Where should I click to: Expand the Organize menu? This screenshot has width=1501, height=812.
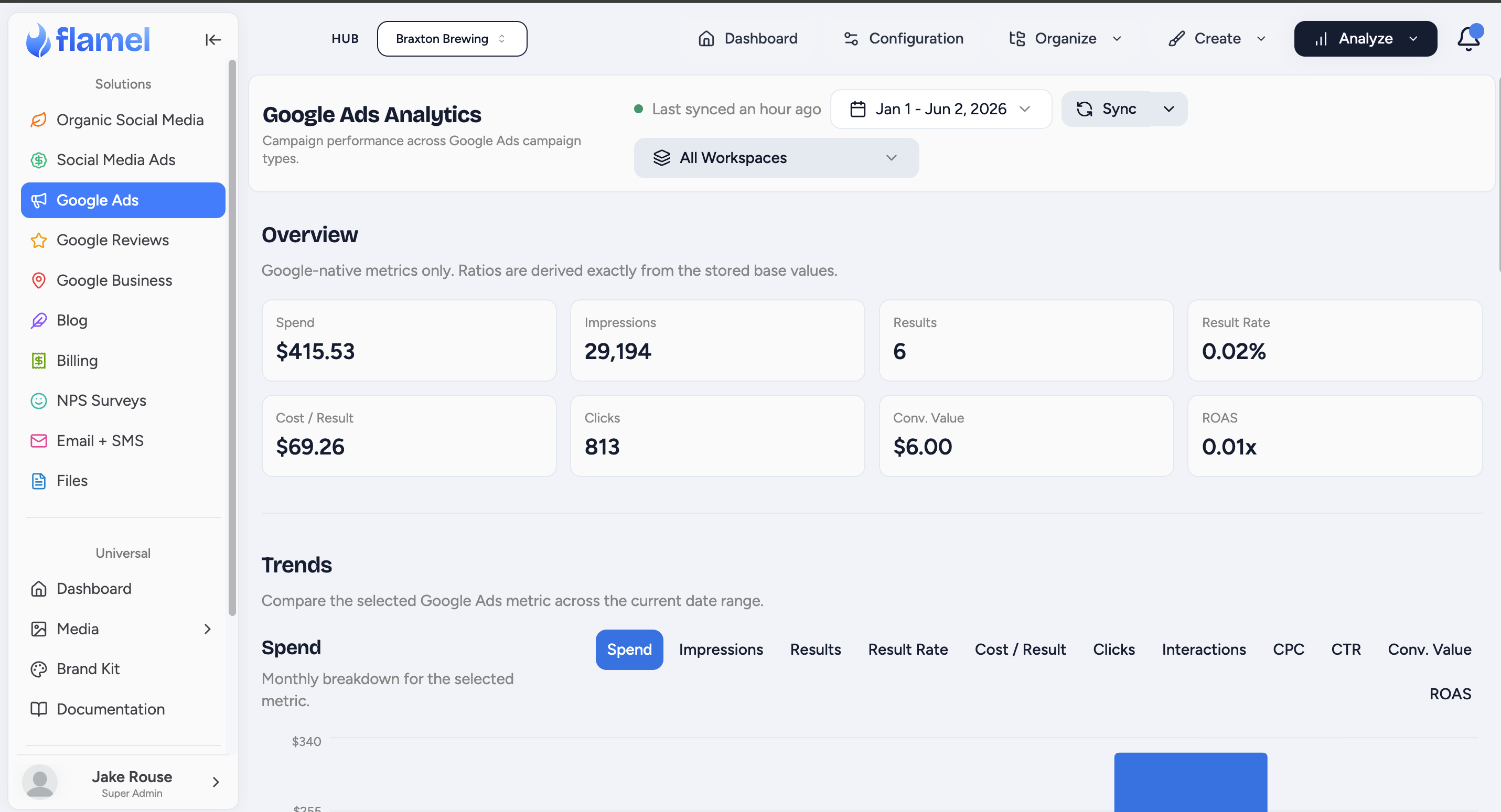click(1064, 38)
